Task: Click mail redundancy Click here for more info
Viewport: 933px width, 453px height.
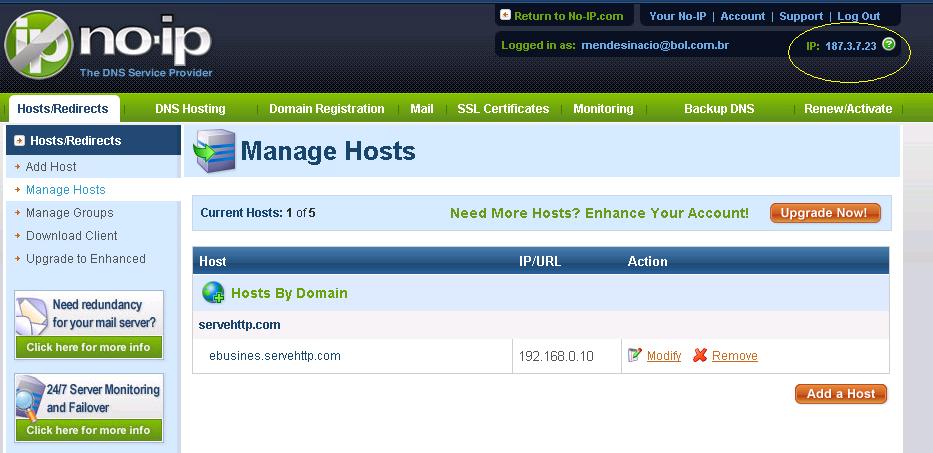Action: tap(88, 347)
